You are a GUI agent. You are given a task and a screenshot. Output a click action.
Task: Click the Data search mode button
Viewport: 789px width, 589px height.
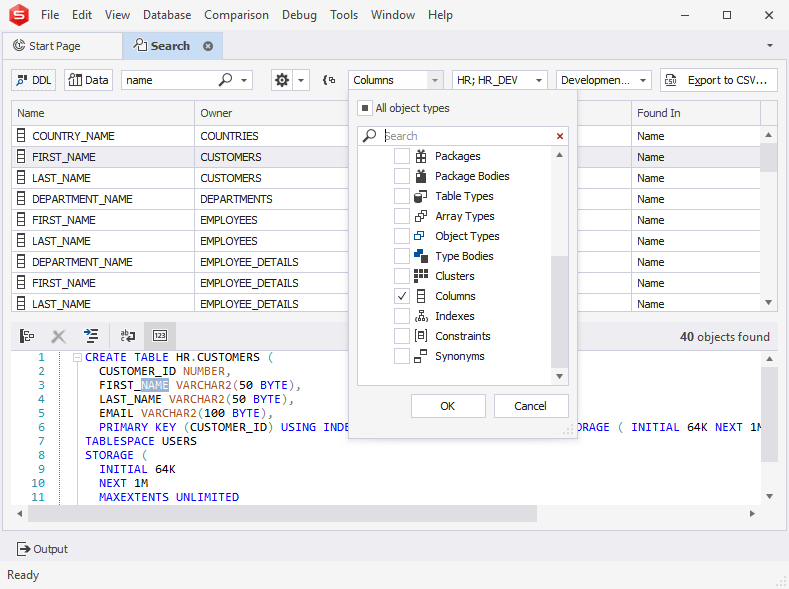coord(88,80)
